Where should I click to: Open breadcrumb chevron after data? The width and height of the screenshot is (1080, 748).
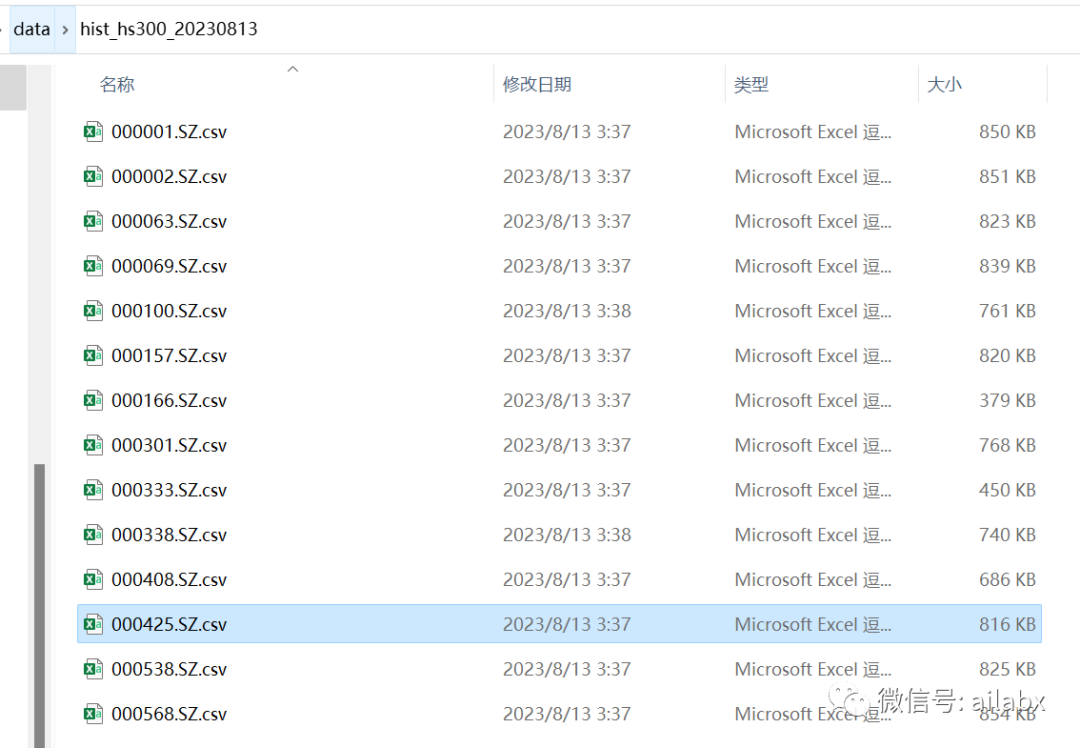[65, 30]
